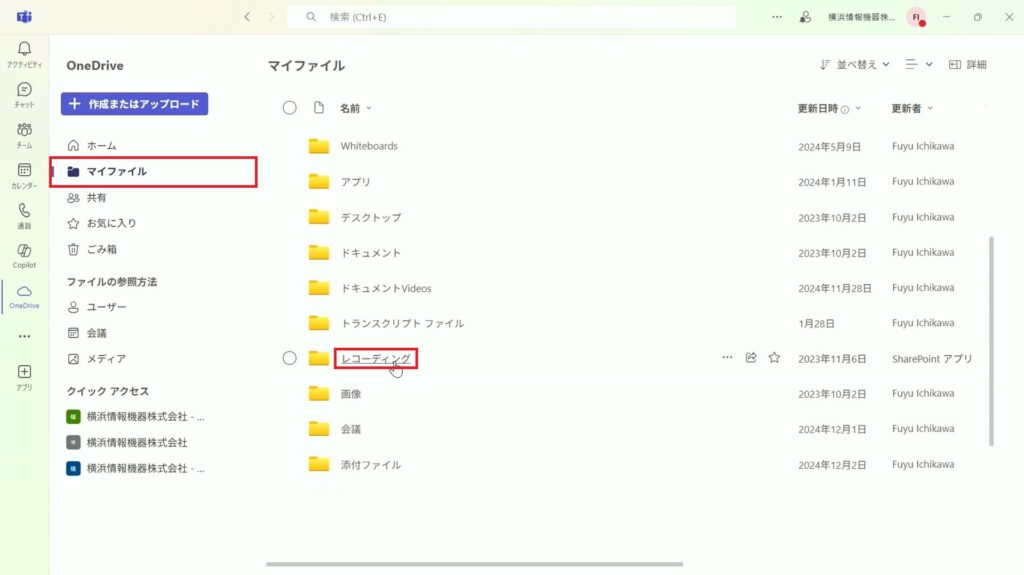Open the Chat icon in the Teams rail

(x=24, y=95)
